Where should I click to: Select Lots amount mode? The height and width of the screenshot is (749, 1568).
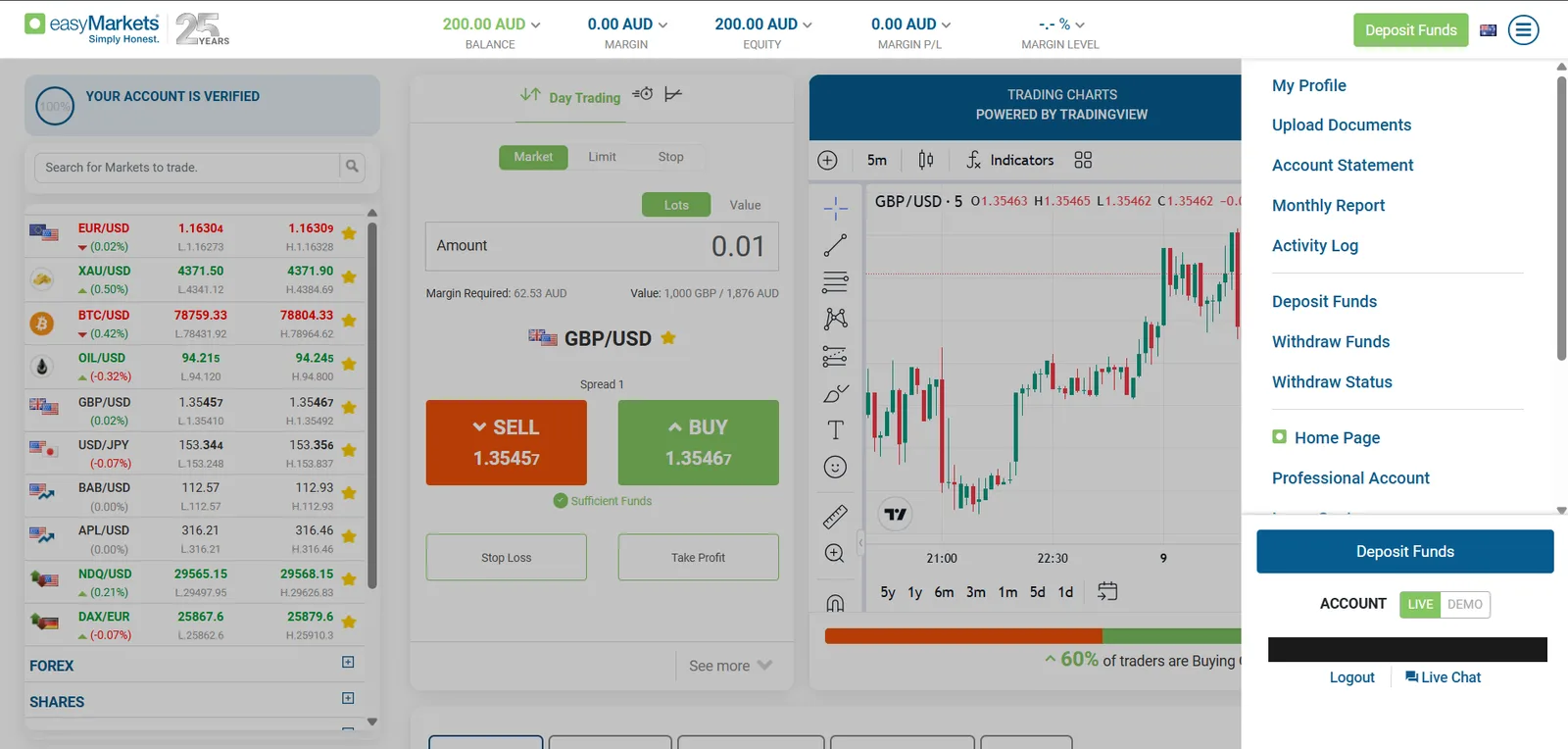(676, 205)
